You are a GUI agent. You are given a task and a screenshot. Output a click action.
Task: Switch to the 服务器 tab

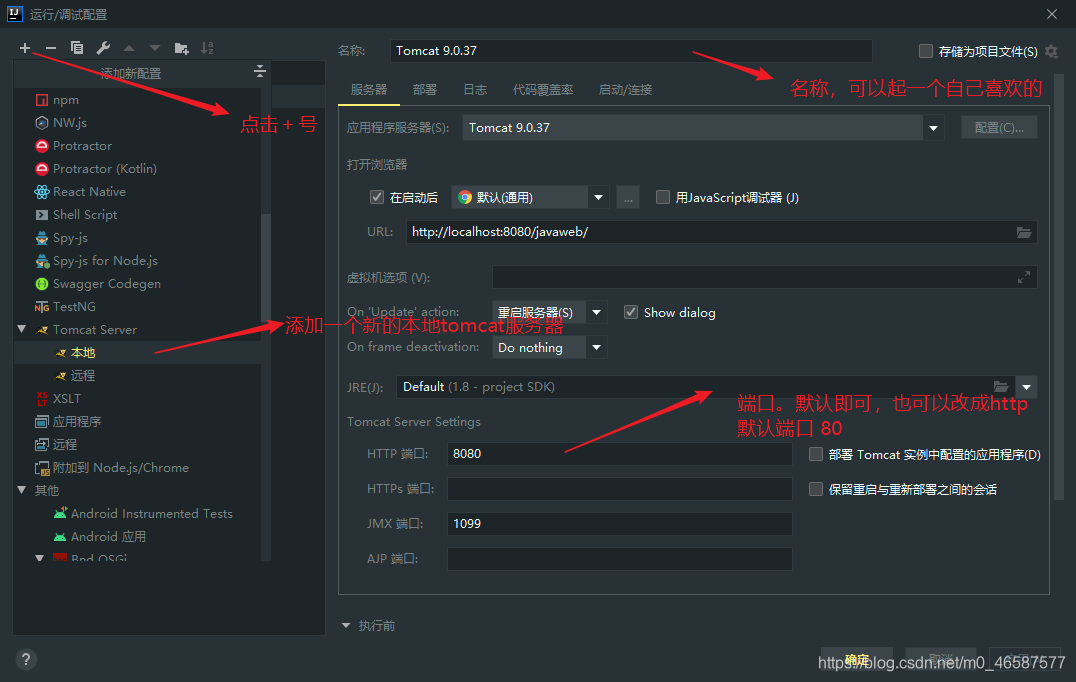[369, 90]
